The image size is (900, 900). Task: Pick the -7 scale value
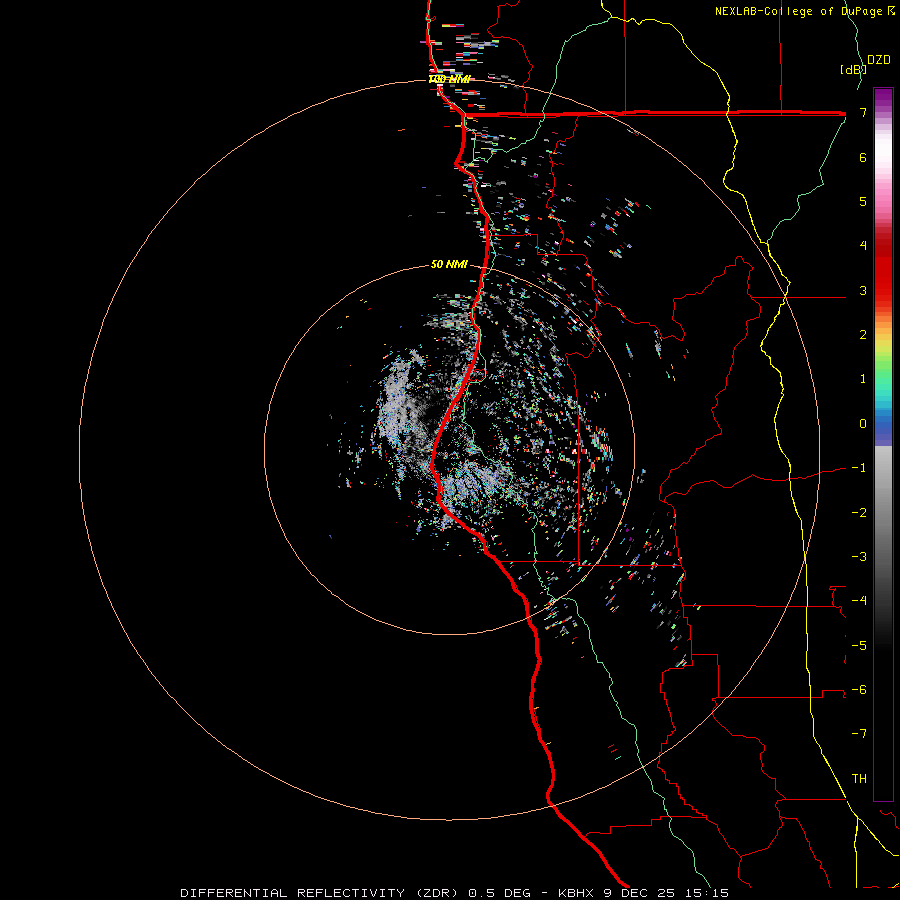(859, 734)
